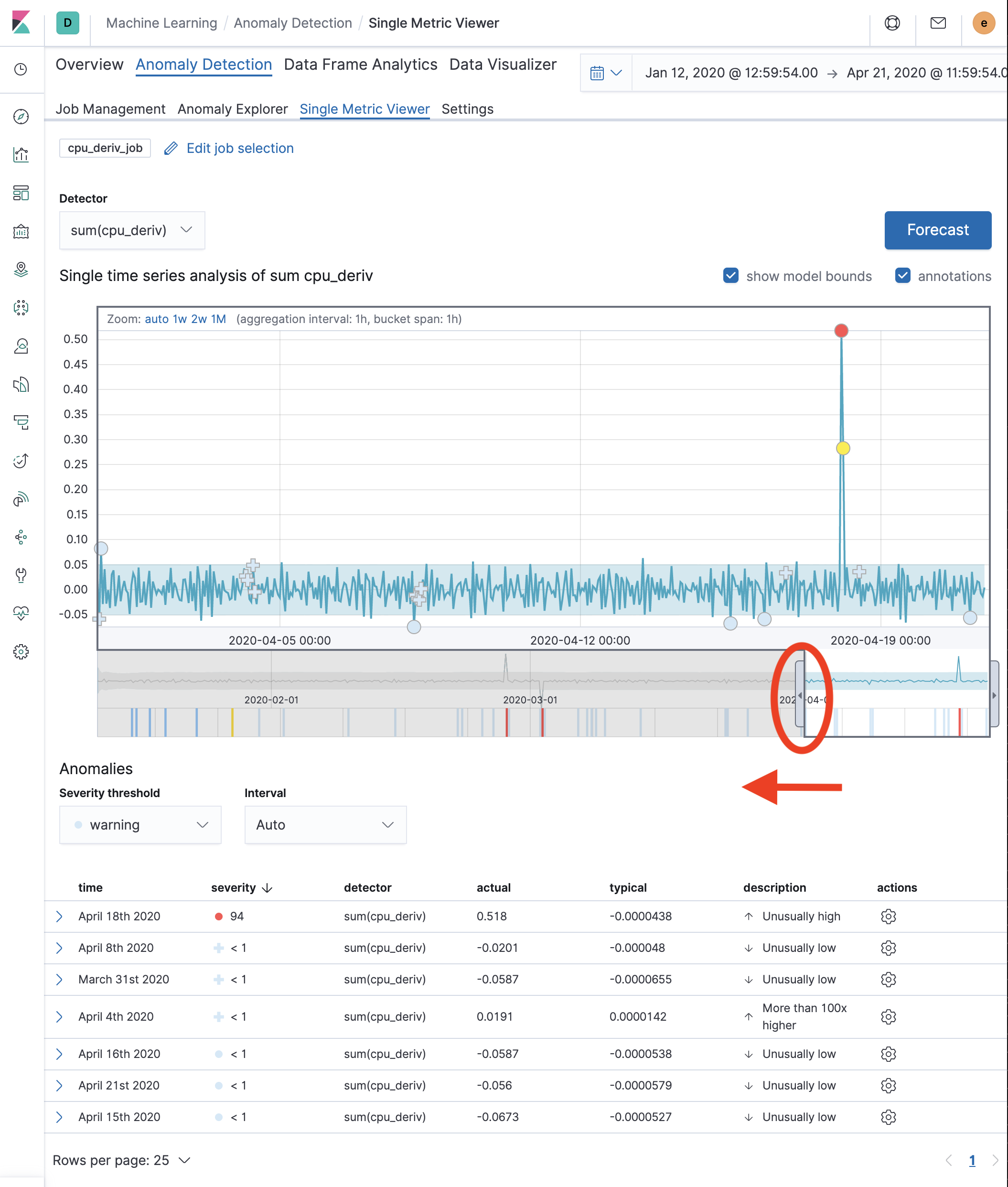Screen dimensions: 1008x1187
Task: Disable the annotations checkbox
Action: point(902,275)
